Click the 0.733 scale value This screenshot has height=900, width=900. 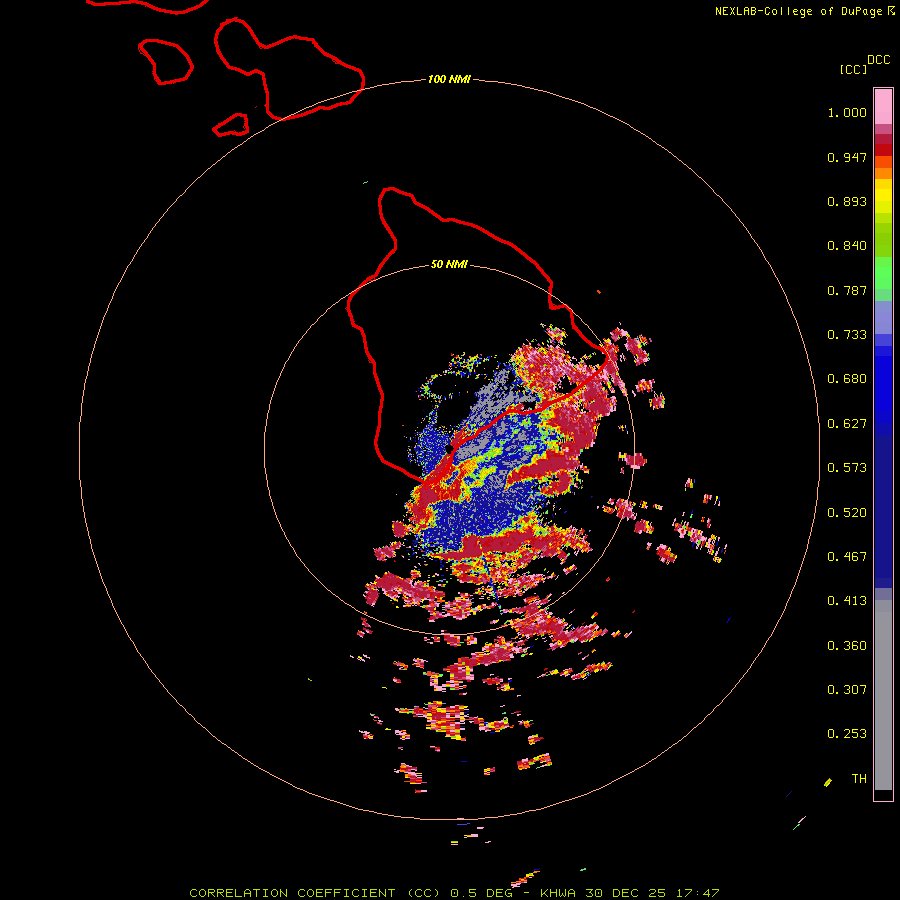(847, 335)
